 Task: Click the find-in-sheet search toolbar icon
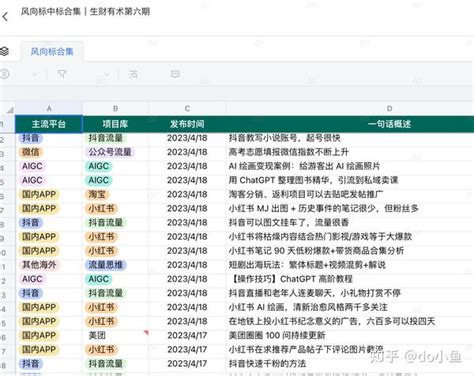coord(133,74)
